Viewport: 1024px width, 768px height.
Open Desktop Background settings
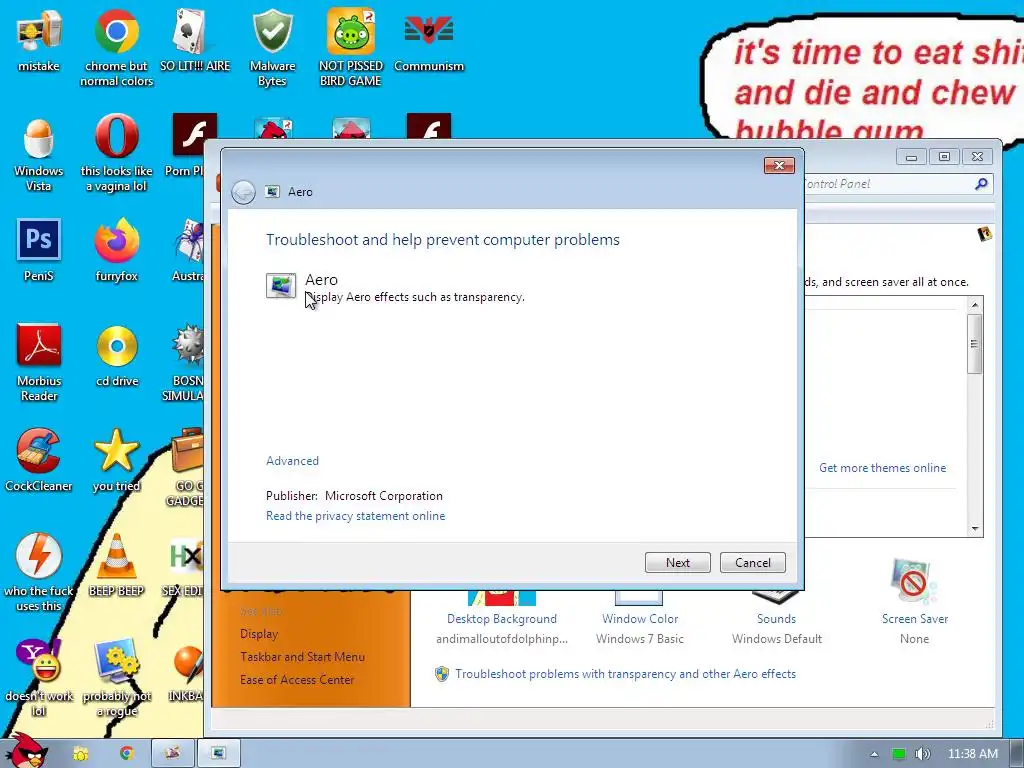click(x=502, y=618)
